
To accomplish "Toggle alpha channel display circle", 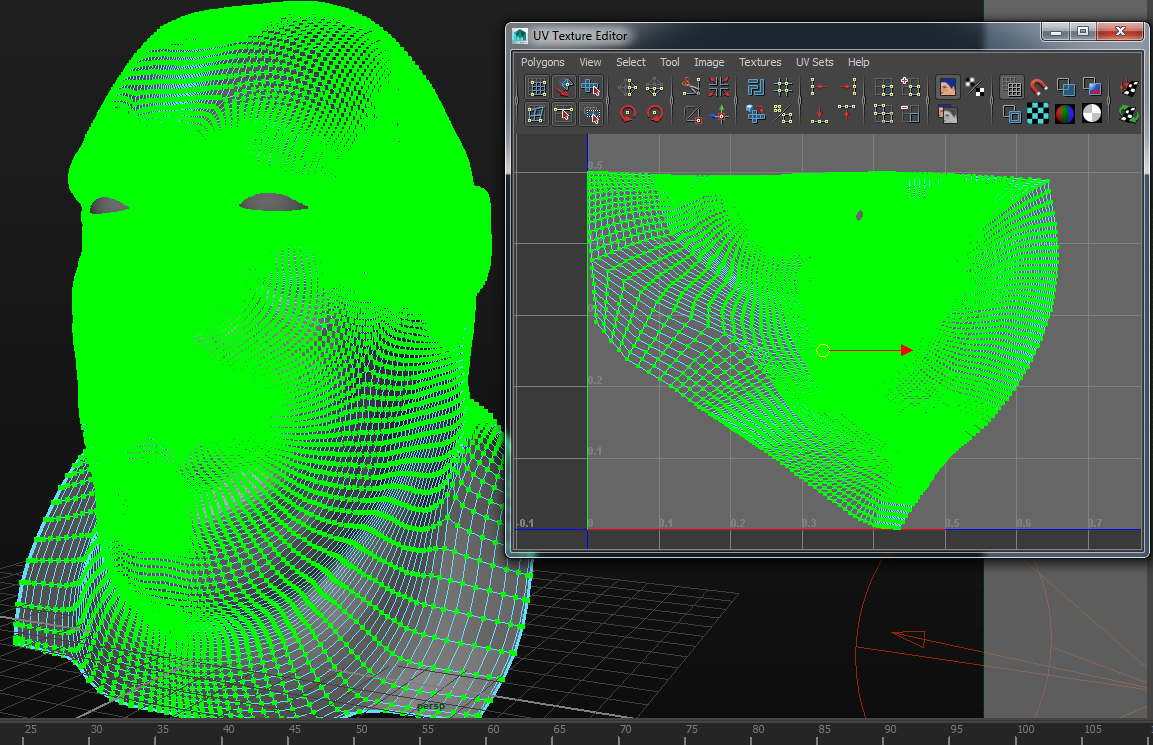I will [1092, 114].
